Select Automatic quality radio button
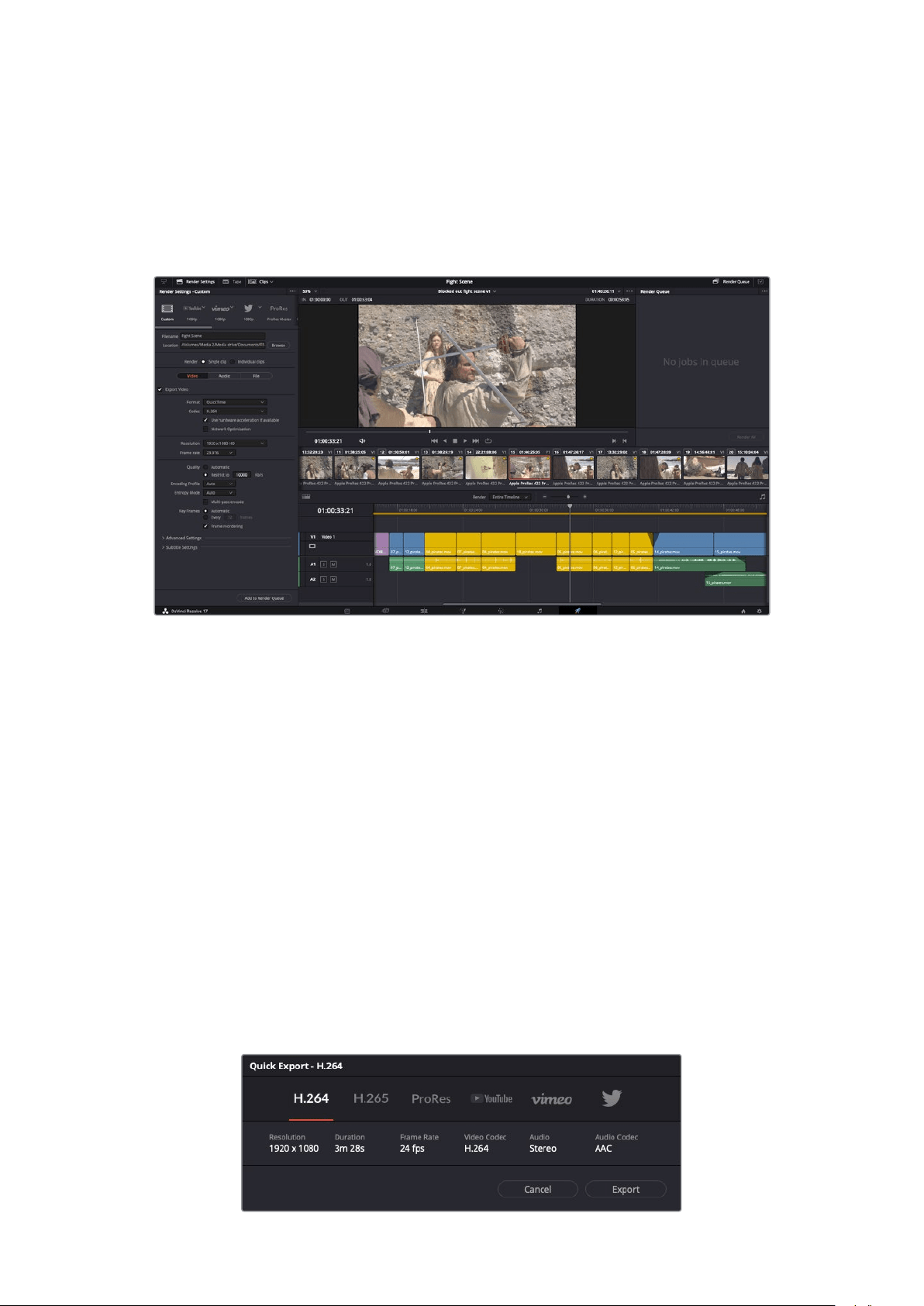Image resolution: width=924 pixels, height=1306 pixels. click(205, 467)
